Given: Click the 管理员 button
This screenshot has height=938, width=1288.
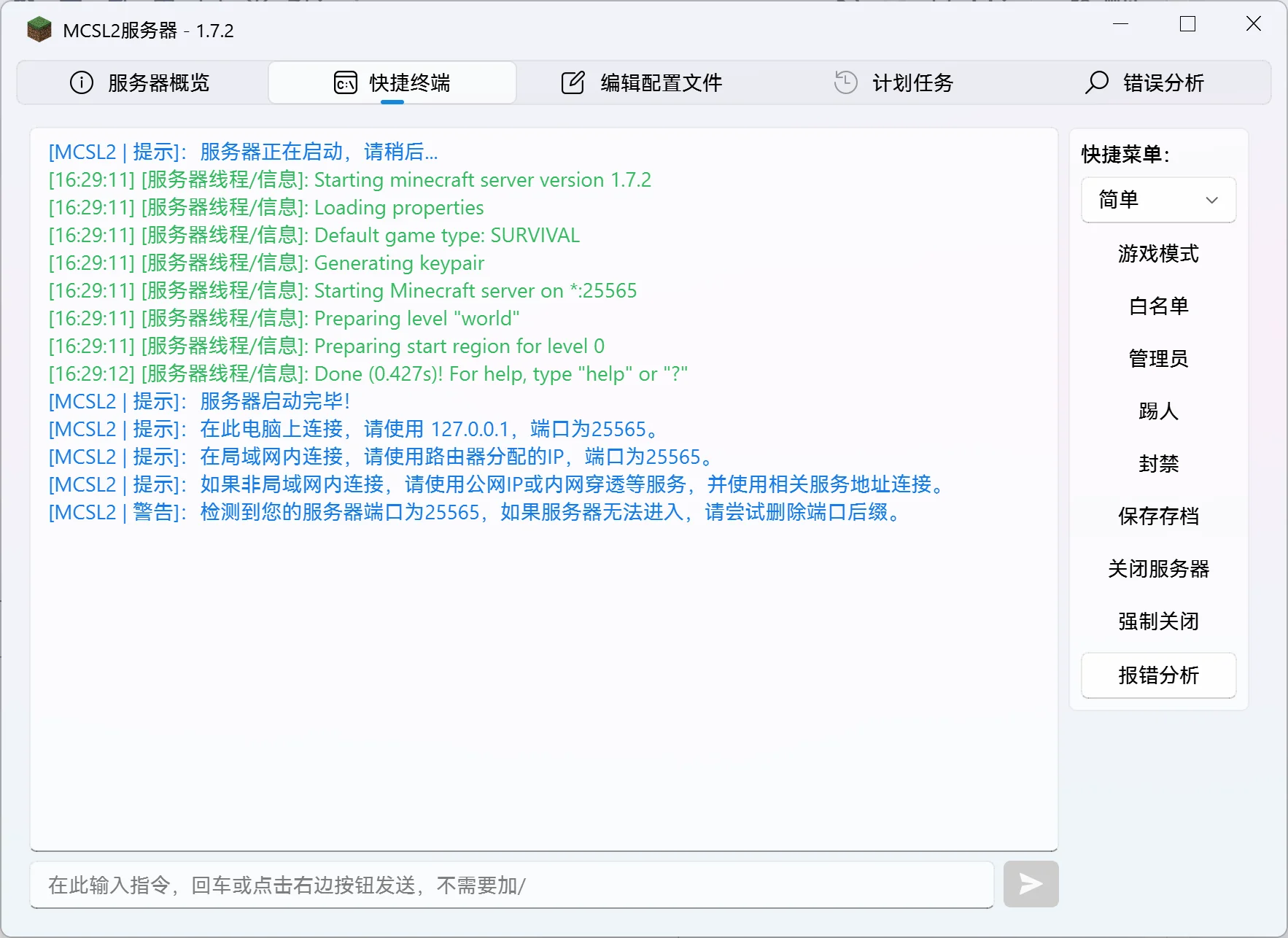Looking at the screenshot, I should [1157, 358].
